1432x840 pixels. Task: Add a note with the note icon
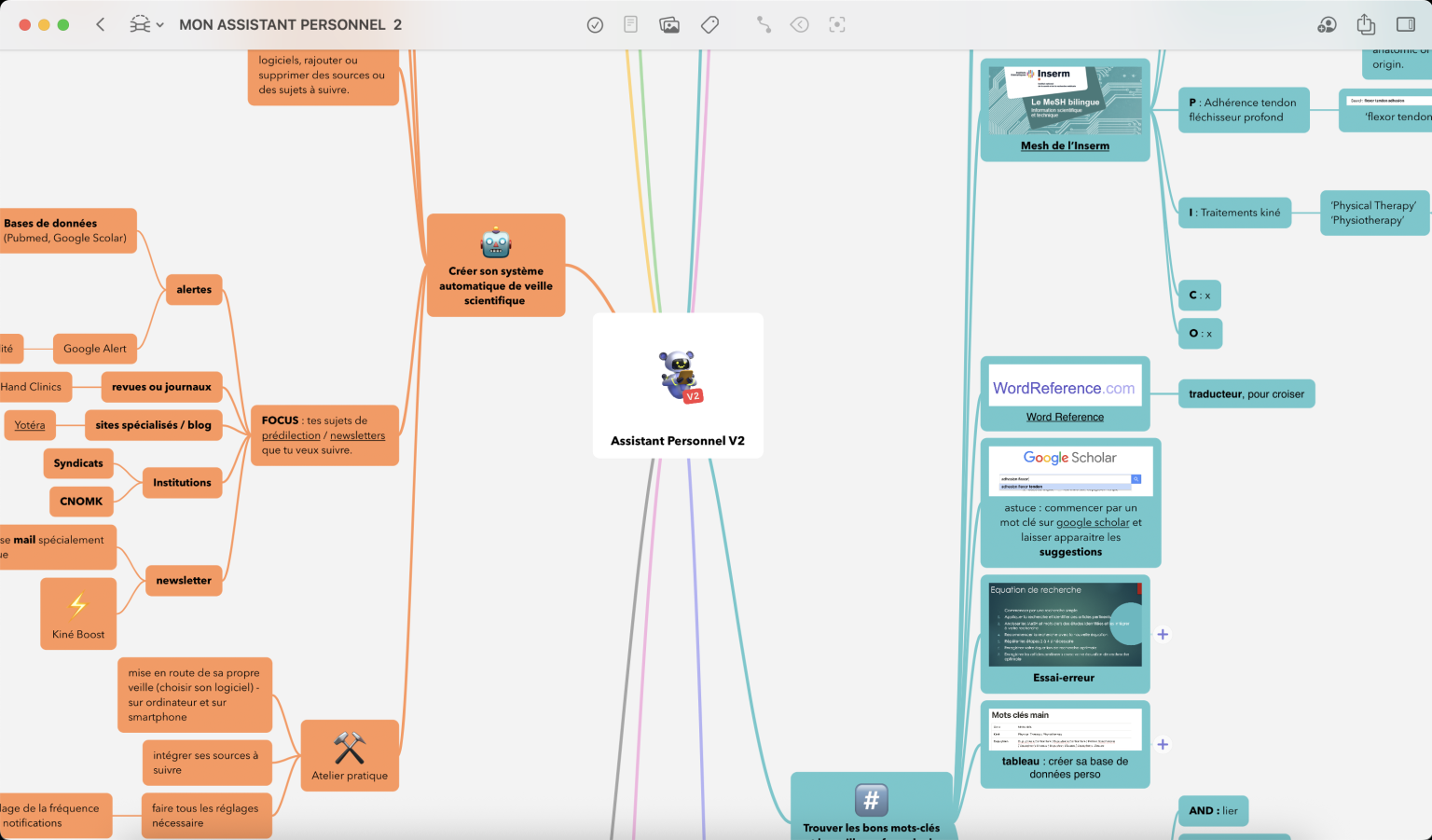point(631,25)
